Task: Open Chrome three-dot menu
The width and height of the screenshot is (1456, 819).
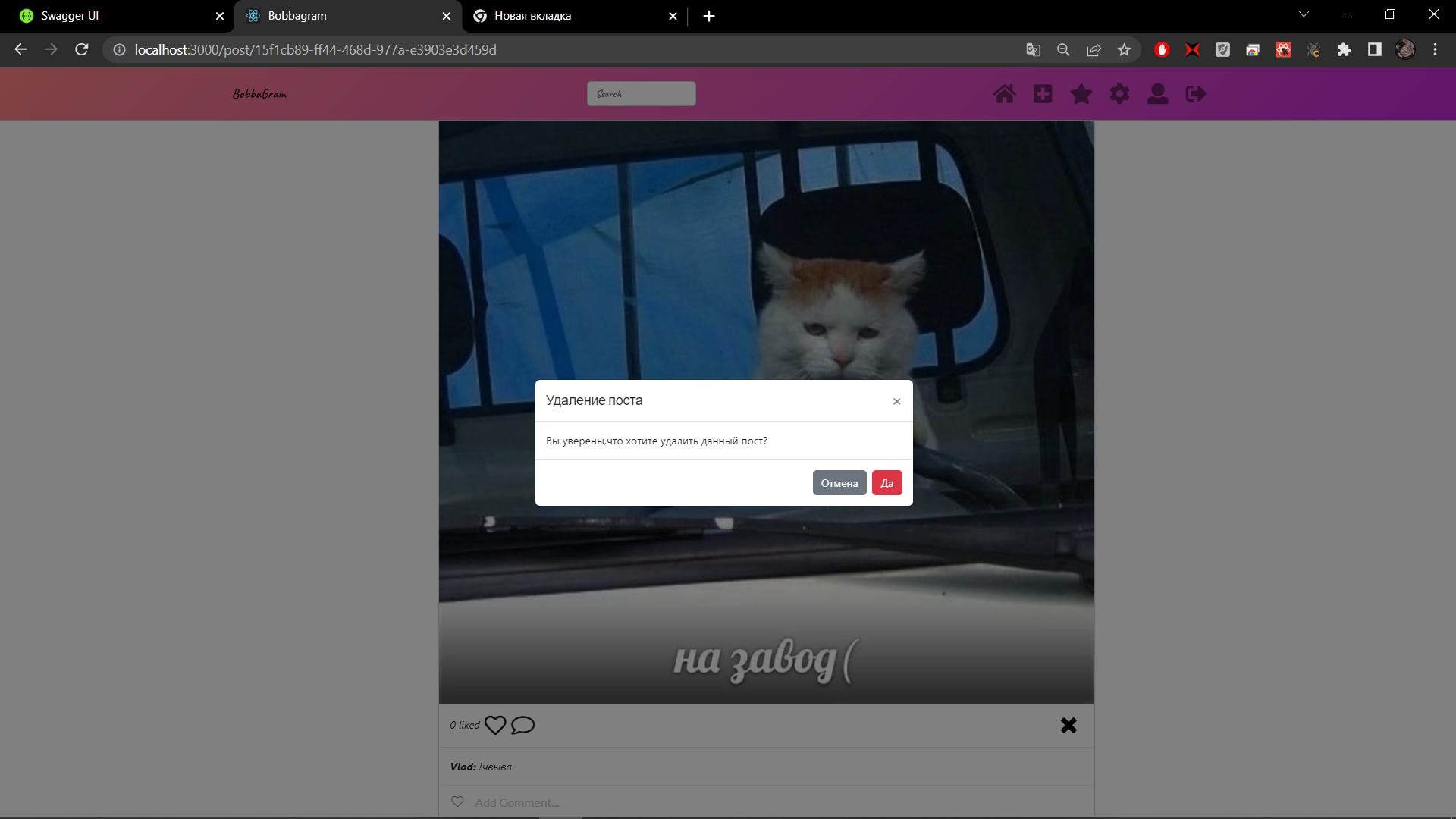Action: click(1435, 50)
